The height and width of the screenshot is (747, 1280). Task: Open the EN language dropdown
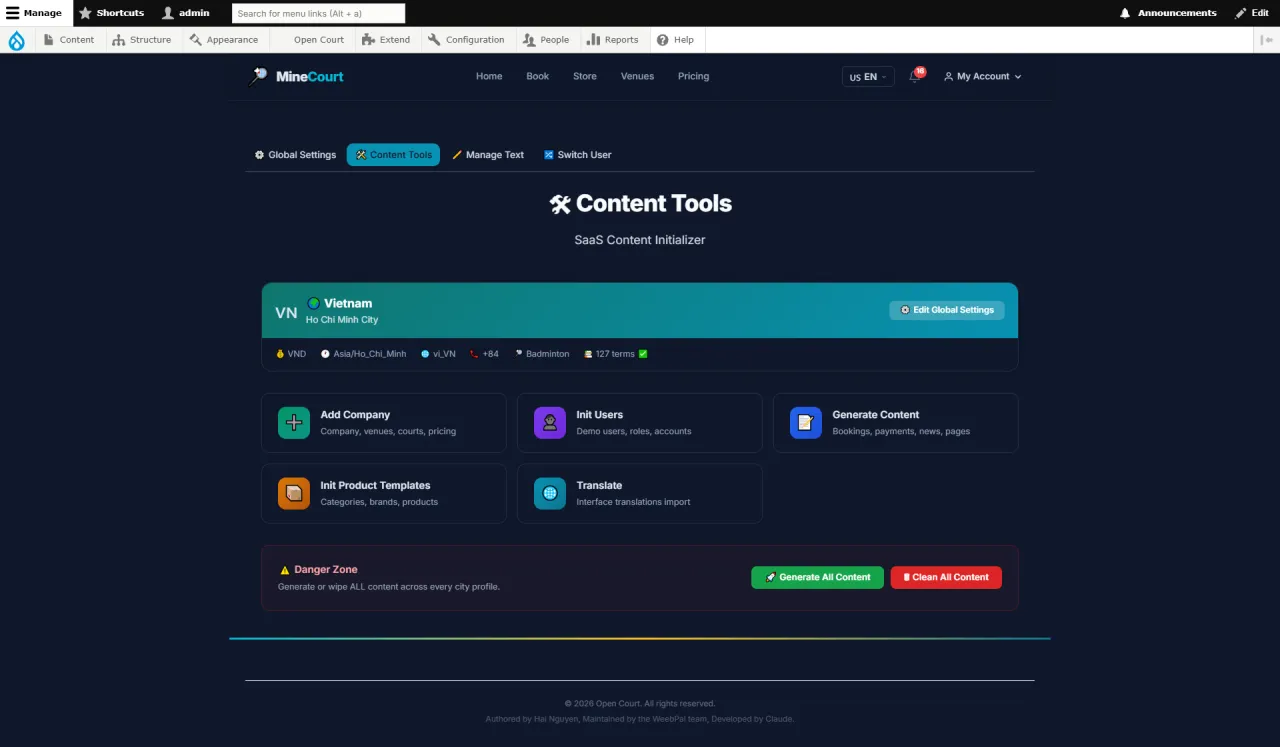pos(868,77)
